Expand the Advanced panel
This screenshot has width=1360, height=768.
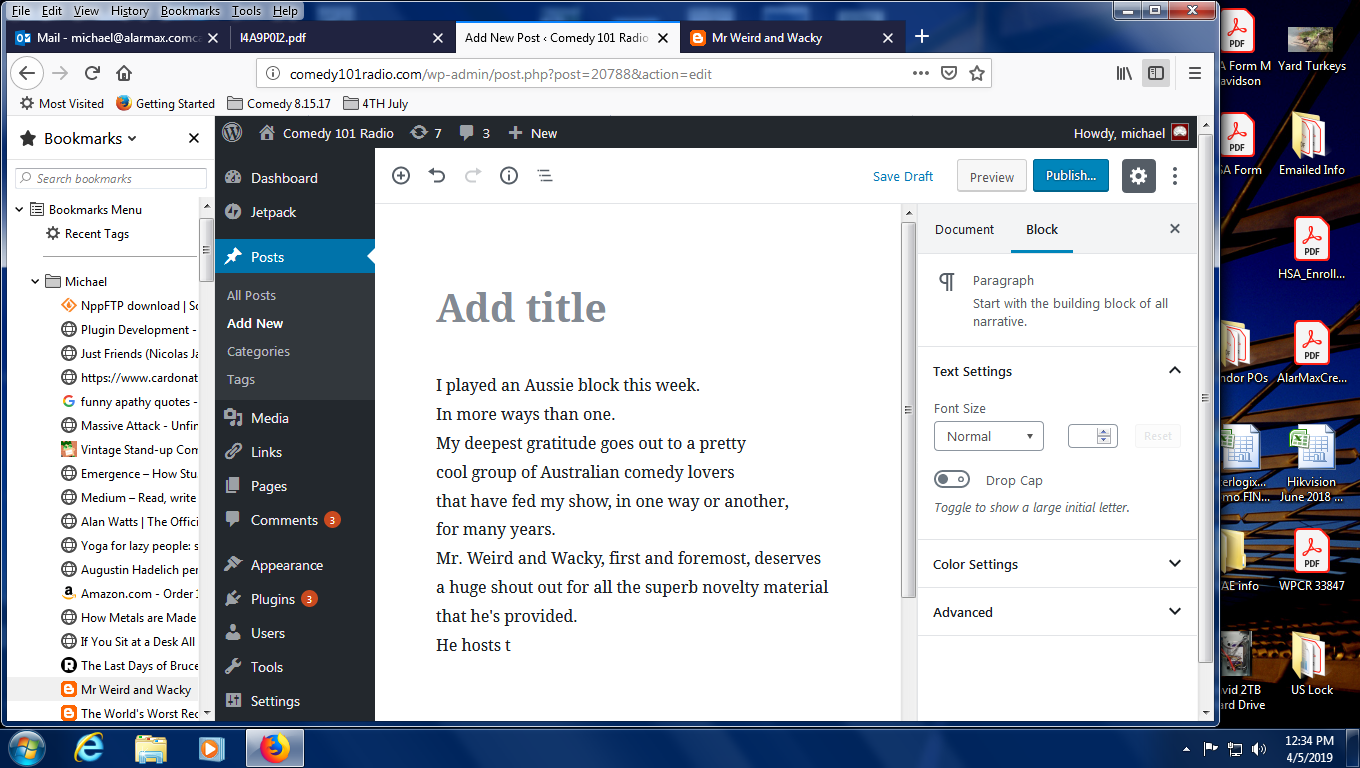click(1057, 612)
